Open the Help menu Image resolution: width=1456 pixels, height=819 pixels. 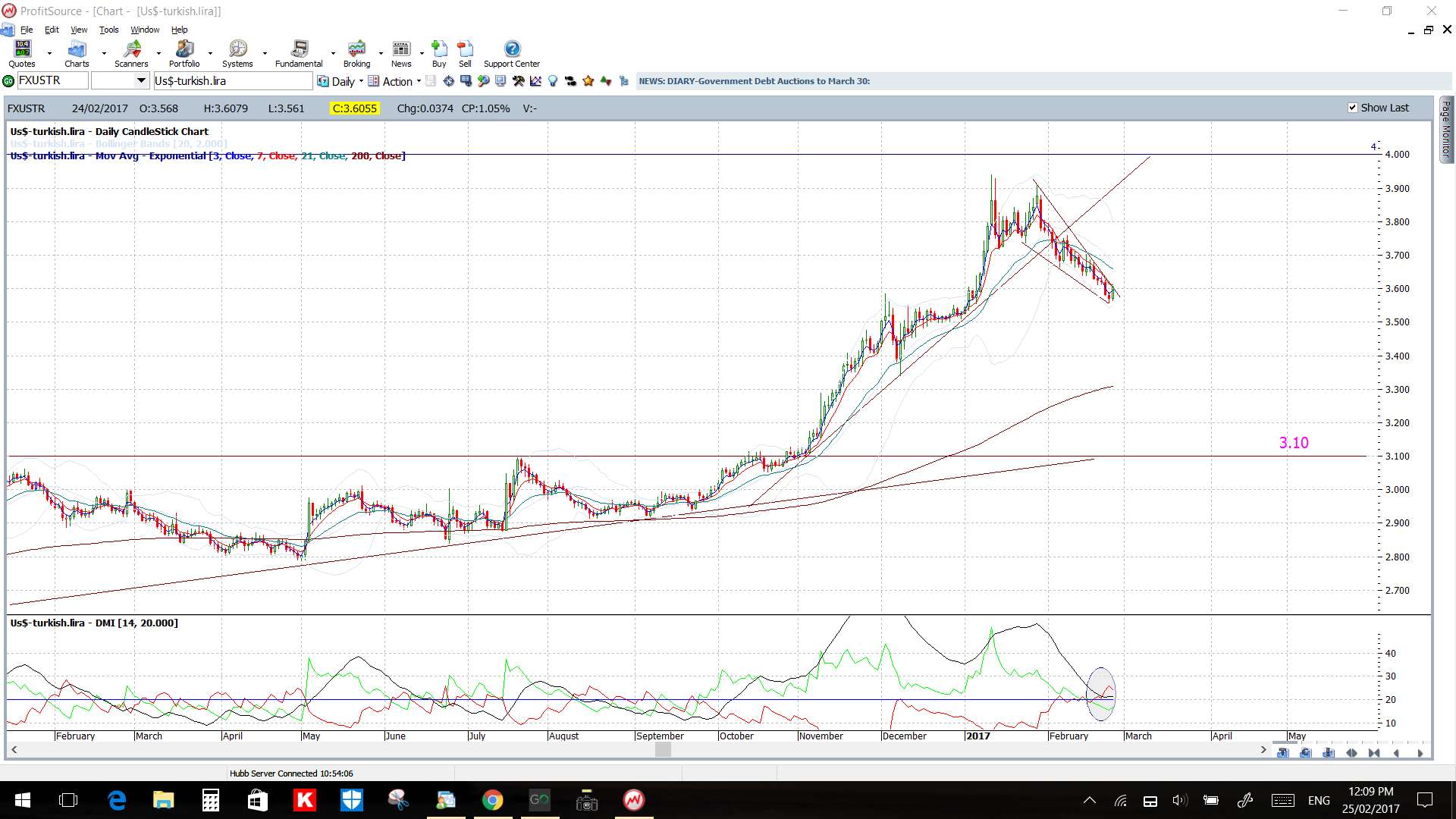(x=179, y=30)
